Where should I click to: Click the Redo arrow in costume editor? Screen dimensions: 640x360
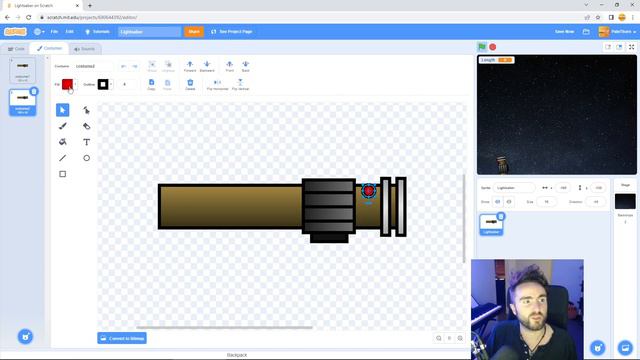[x=134, y=66]
